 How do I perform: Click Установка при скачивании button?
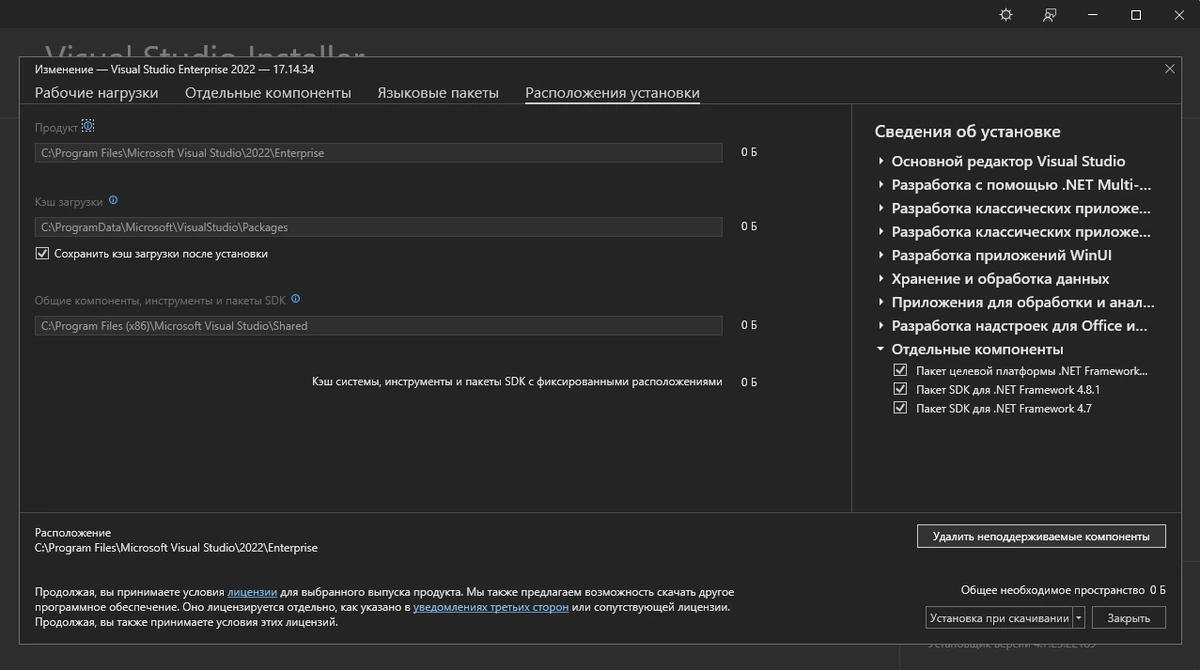999,618
